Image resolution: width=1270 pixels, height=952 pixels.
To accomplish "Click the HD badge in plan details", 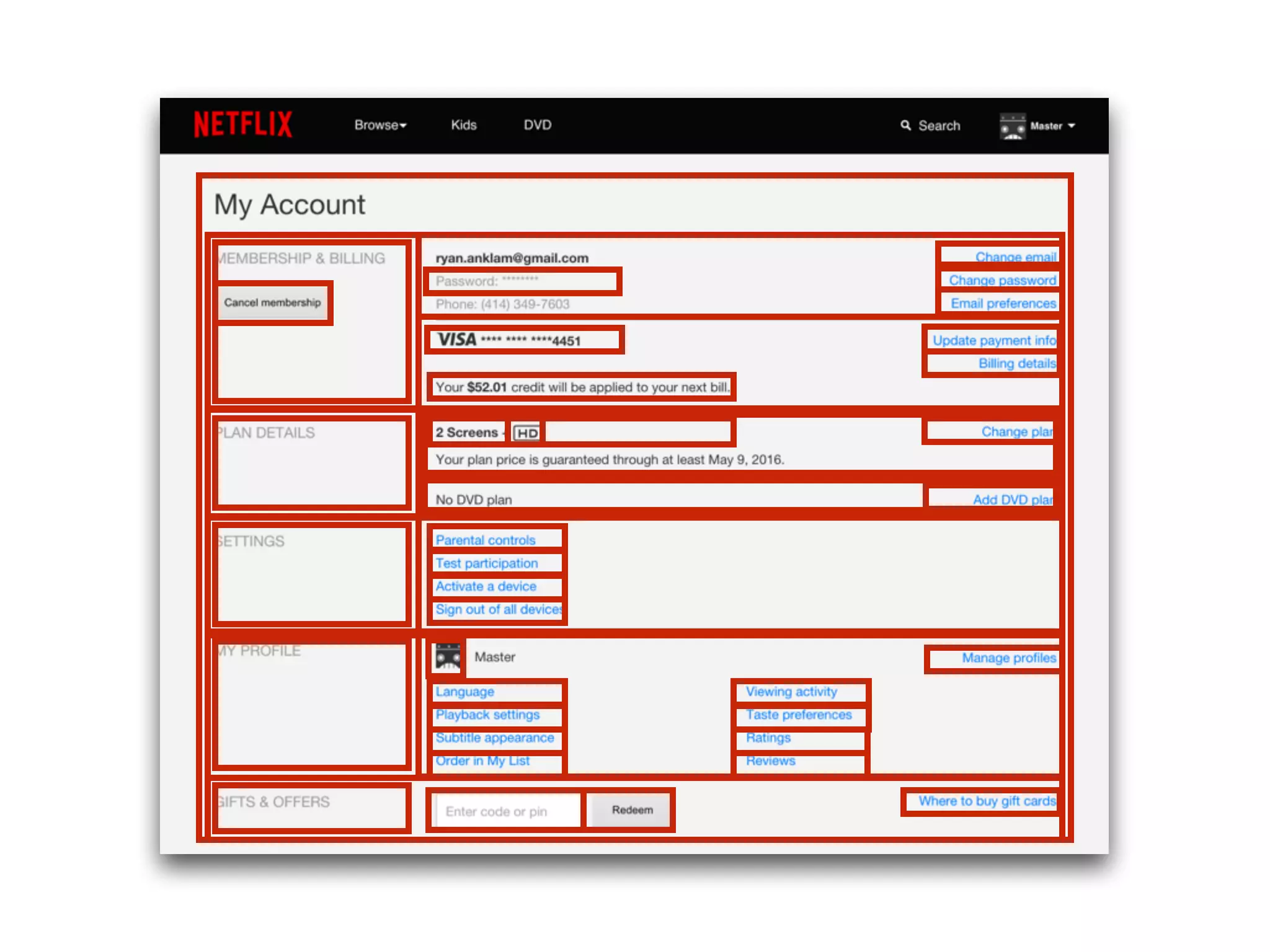I will click(x=527, y=433).
